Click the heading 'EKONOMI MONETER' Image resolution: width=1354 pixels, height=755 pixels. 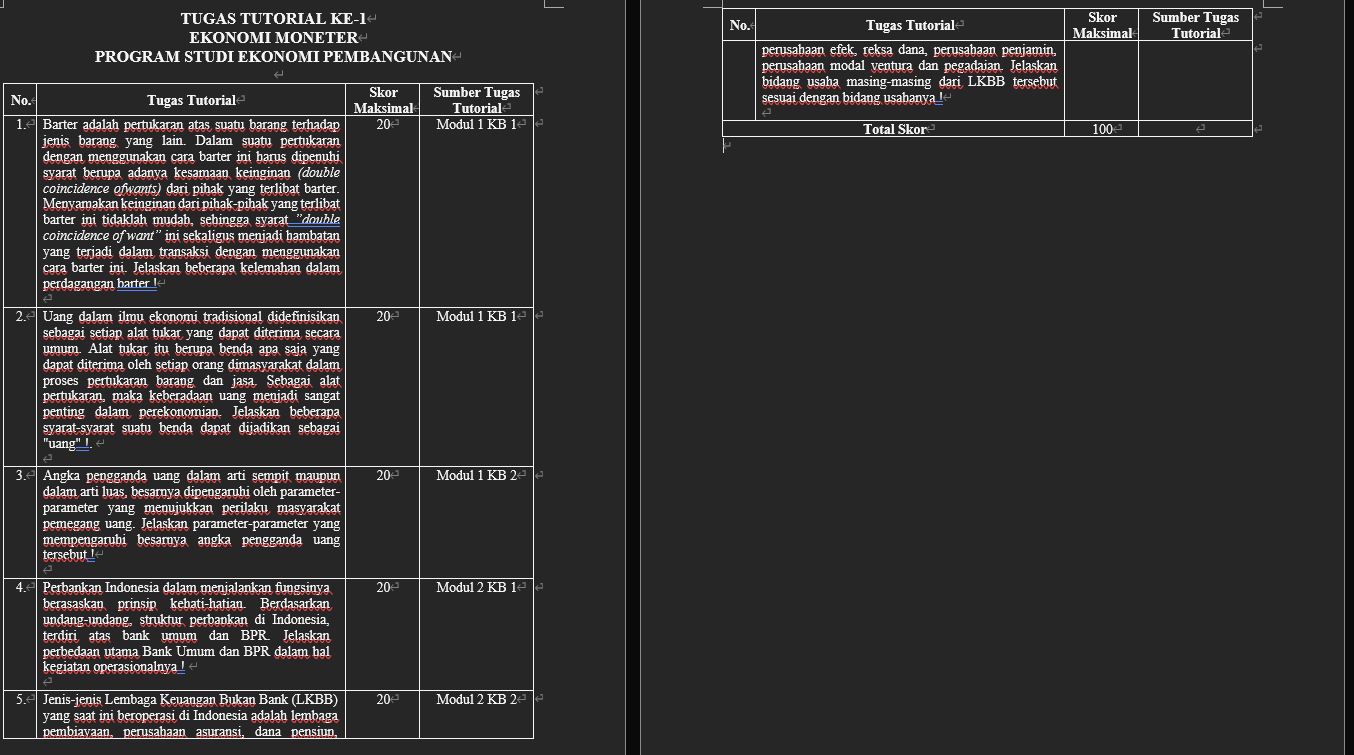tap(274, 37)
